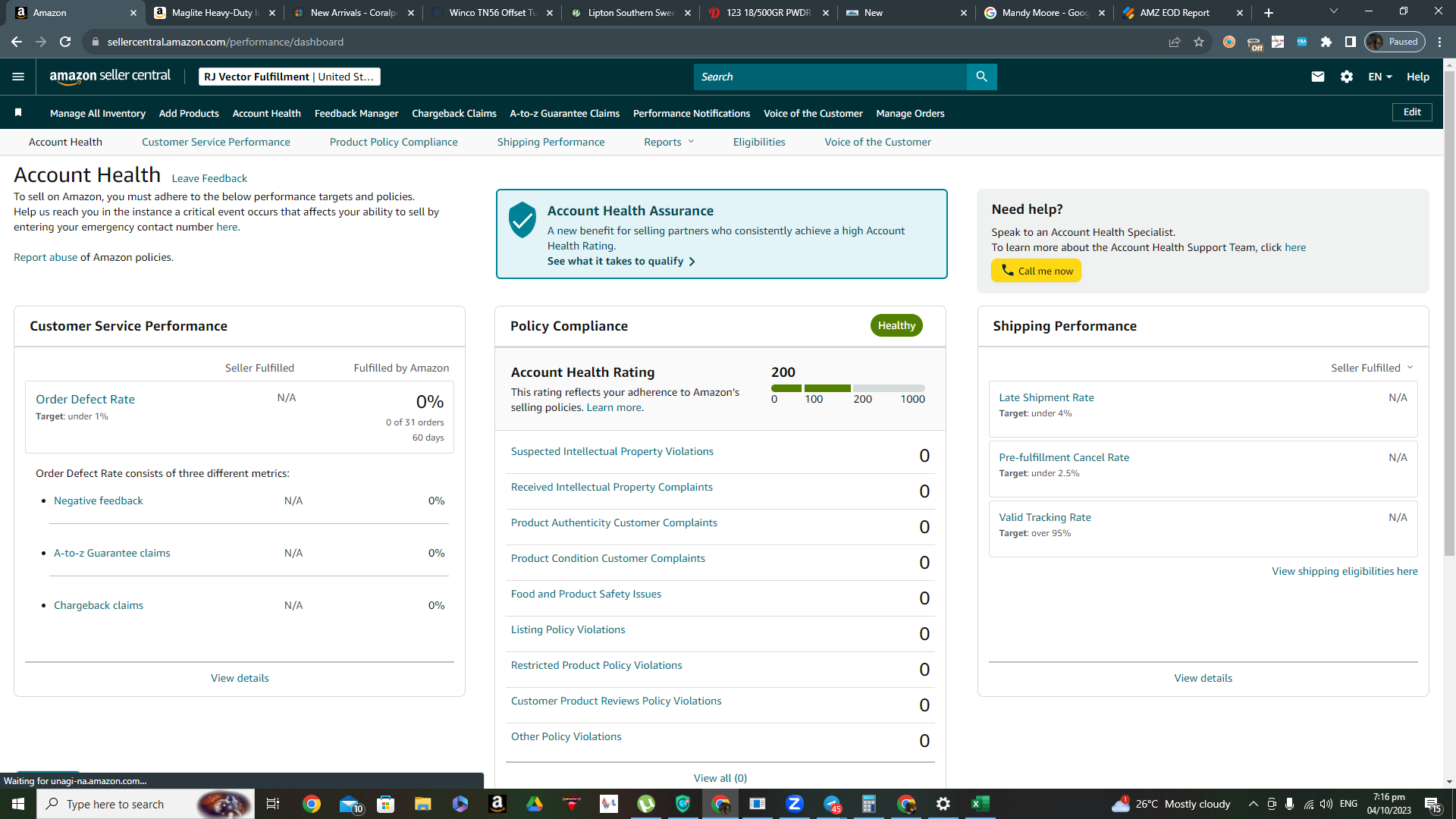Open Excel from the taskbar
The image size is (1456, 819).
pos(981,804)
